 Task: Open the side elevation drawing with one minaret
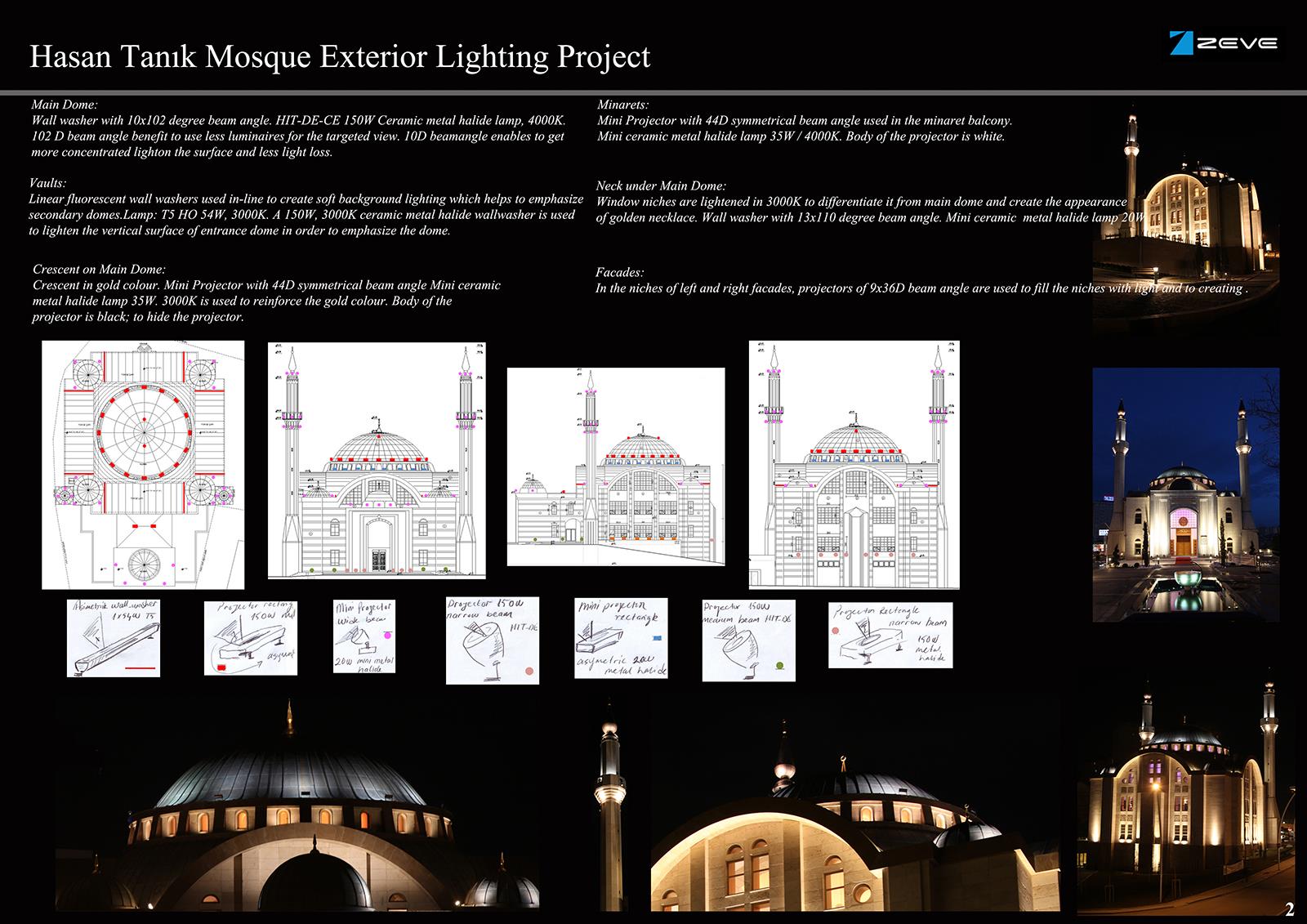point(616,466)
